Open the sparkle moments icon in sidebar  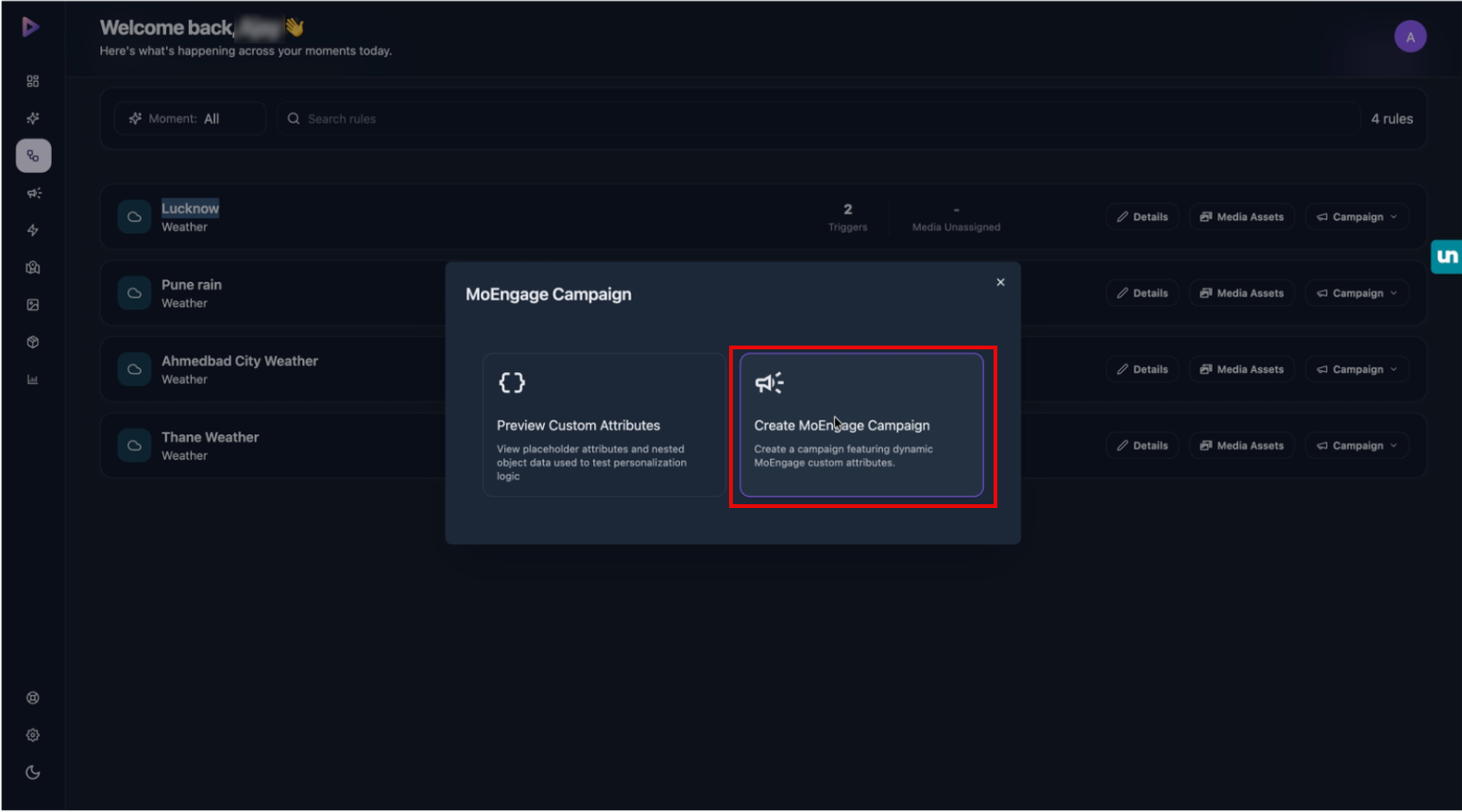coord(33,118)
